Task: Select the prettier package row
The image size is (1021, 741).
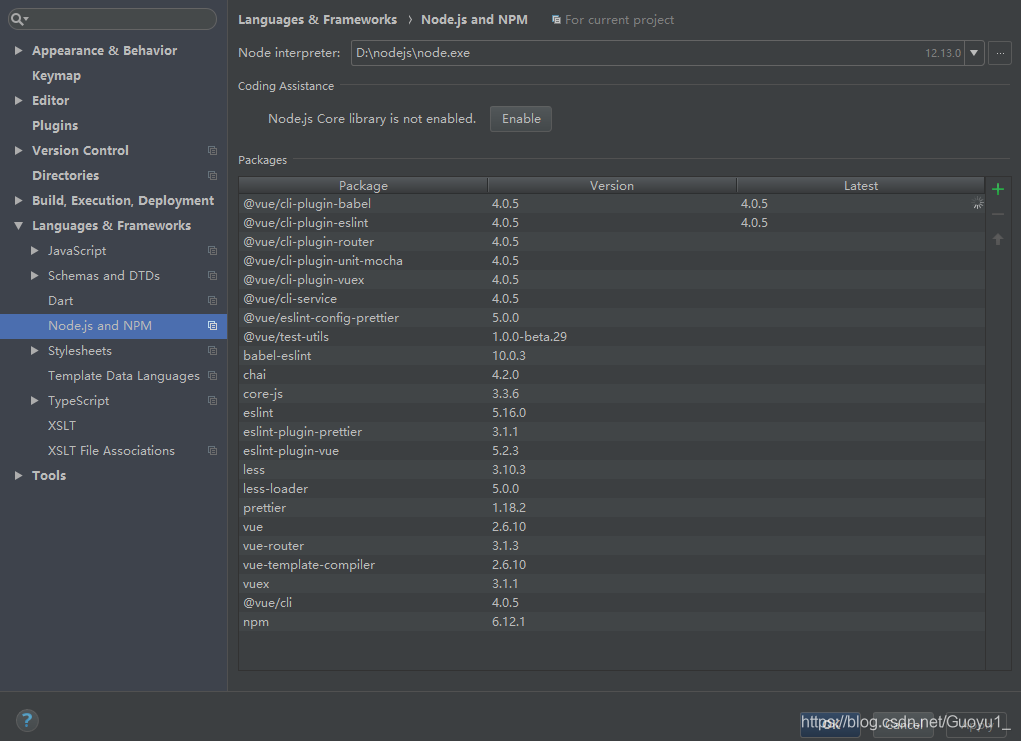Action: 611,507
